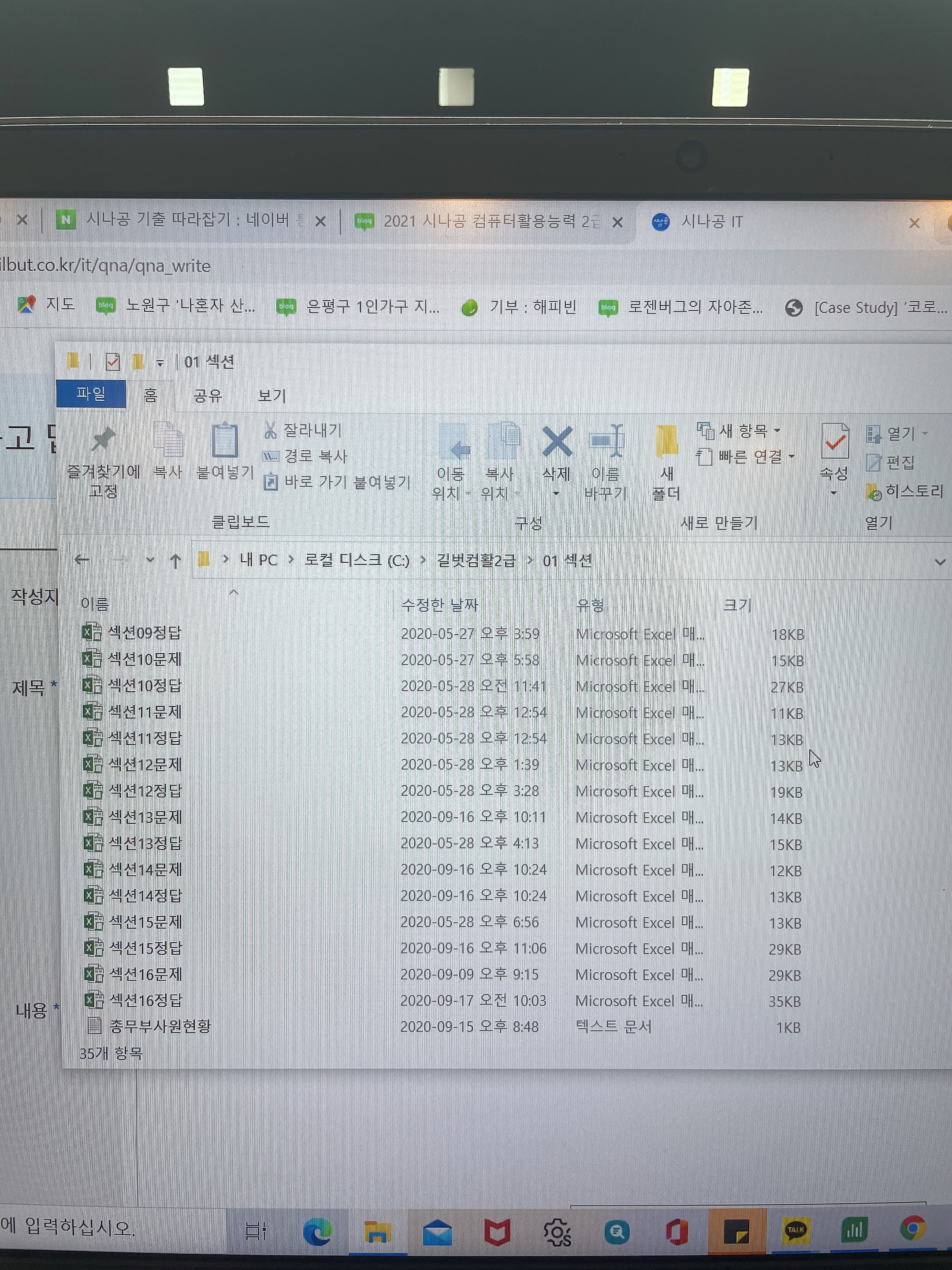
Task: Open Office icon on the taskbar
Action: (x=677, y=1232)
